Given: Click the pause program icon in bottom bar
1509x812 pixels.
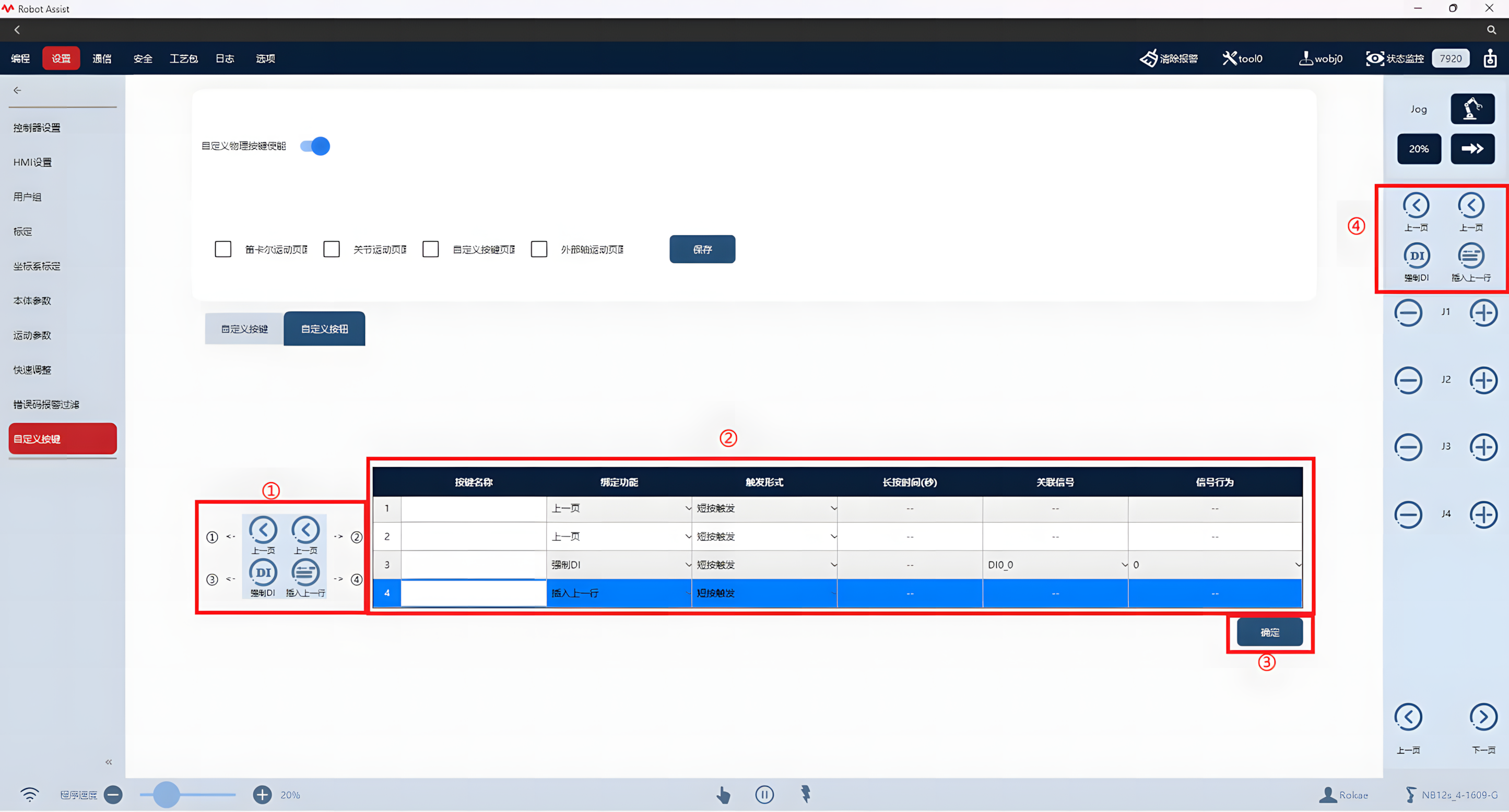Looking at the screenshot, I should 764,794.
